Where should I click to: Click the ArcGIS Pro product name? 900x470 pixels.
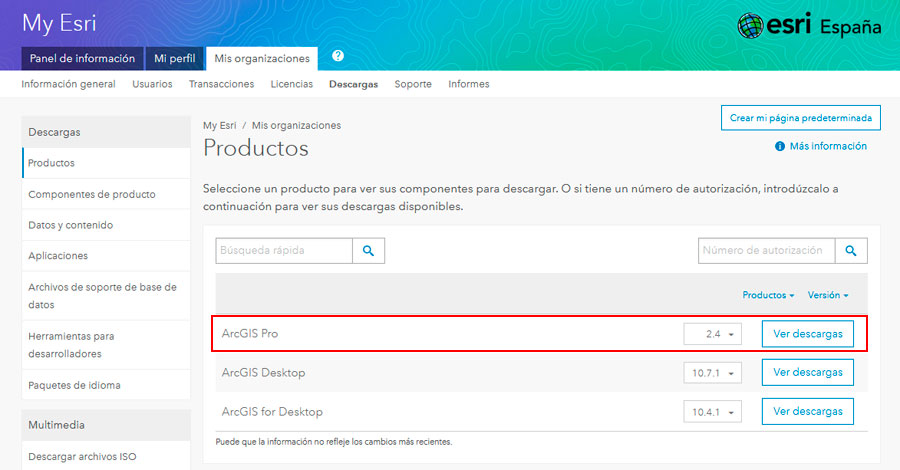click(x=250, y=333)
